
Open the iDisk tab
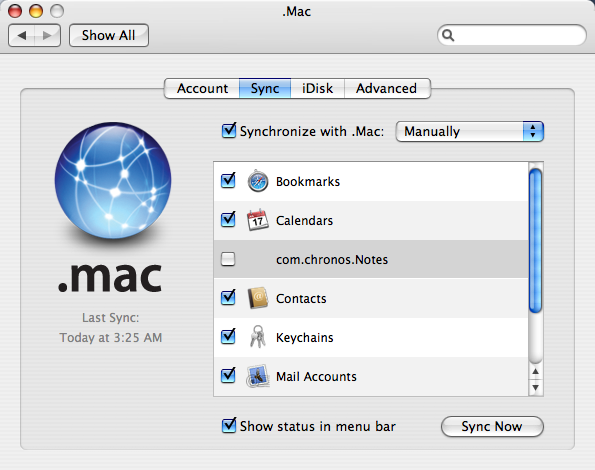317,88
